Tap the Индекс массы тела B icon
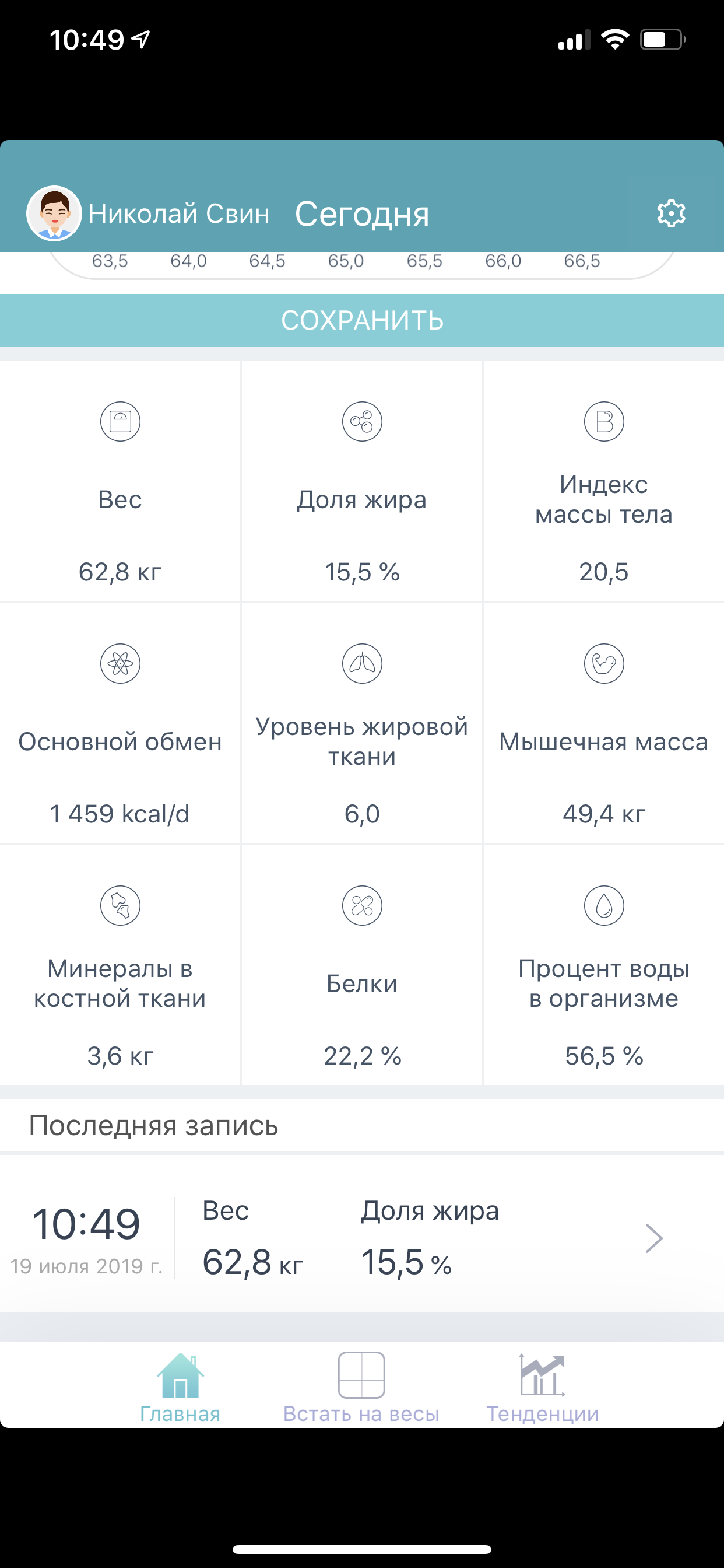724x1568 pixels. pyautogui.click(x=603, y=421)
